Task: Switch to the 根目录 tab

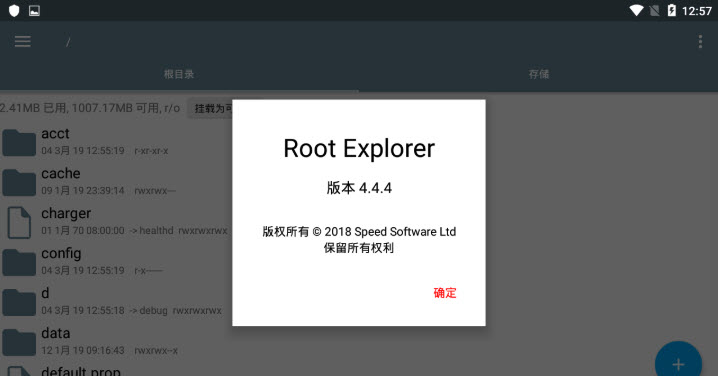Action: 179,74
